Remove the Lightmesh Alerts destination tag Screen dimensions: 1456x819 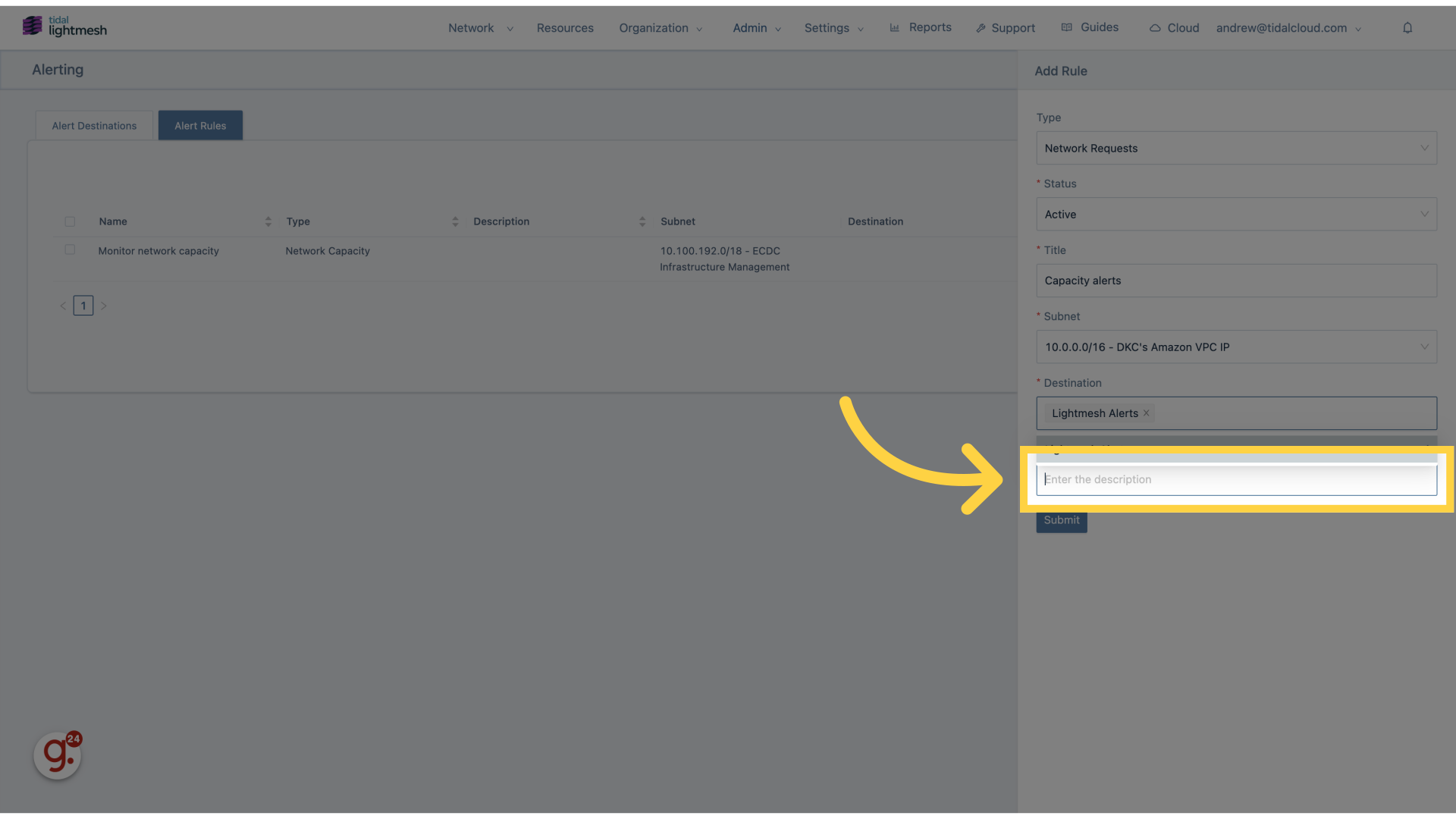tap(1147, 413)
